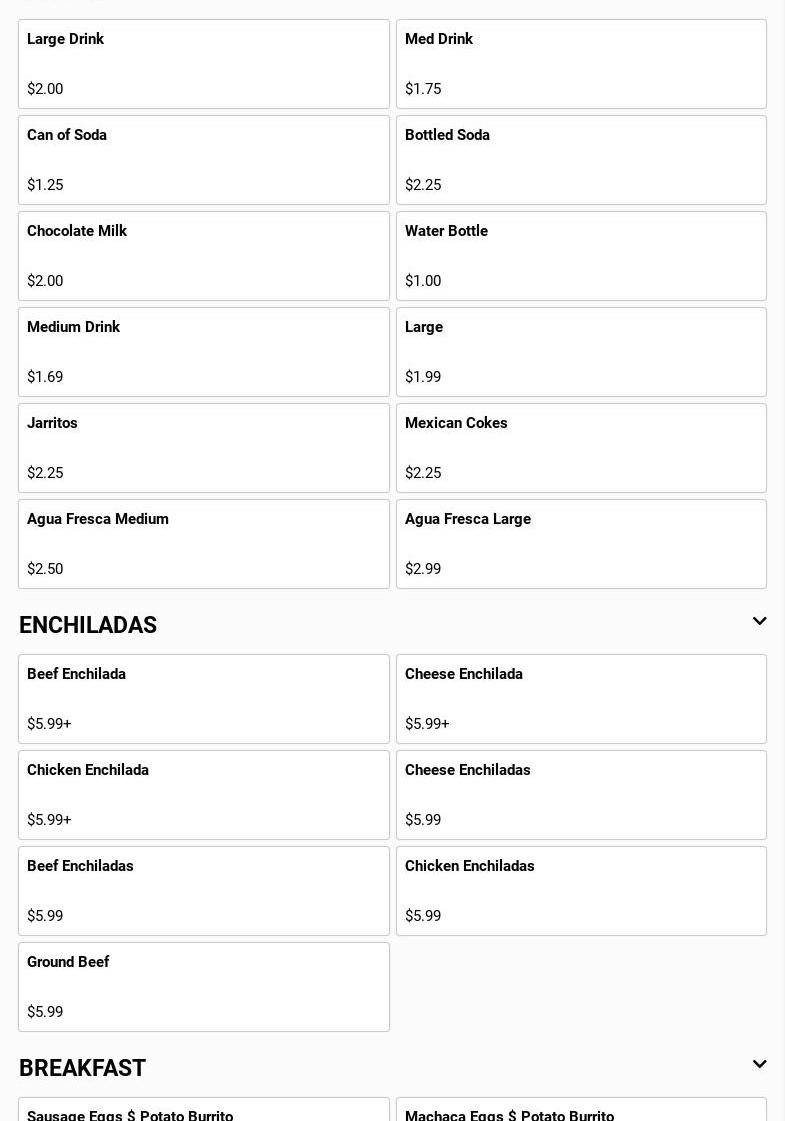Image resolution: width=785 pixels, height=1121 pixels.
Task: Select Cheese Enchilada priced $5.99+
Action: [581, 699]
